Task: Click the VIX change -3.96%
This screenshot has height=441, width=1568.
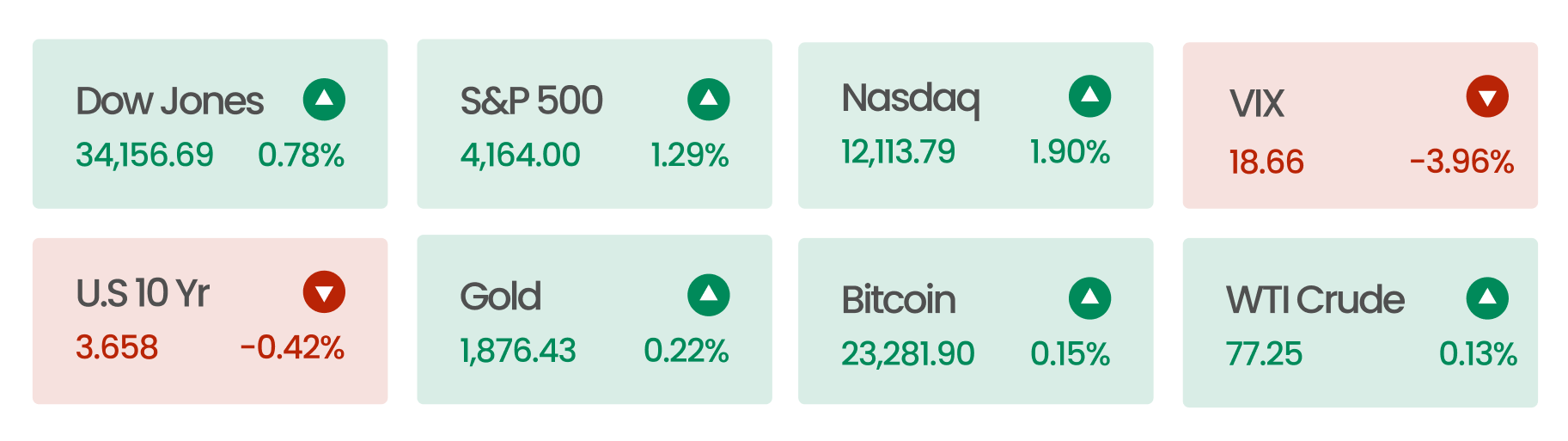Action: coord(1461,162)
